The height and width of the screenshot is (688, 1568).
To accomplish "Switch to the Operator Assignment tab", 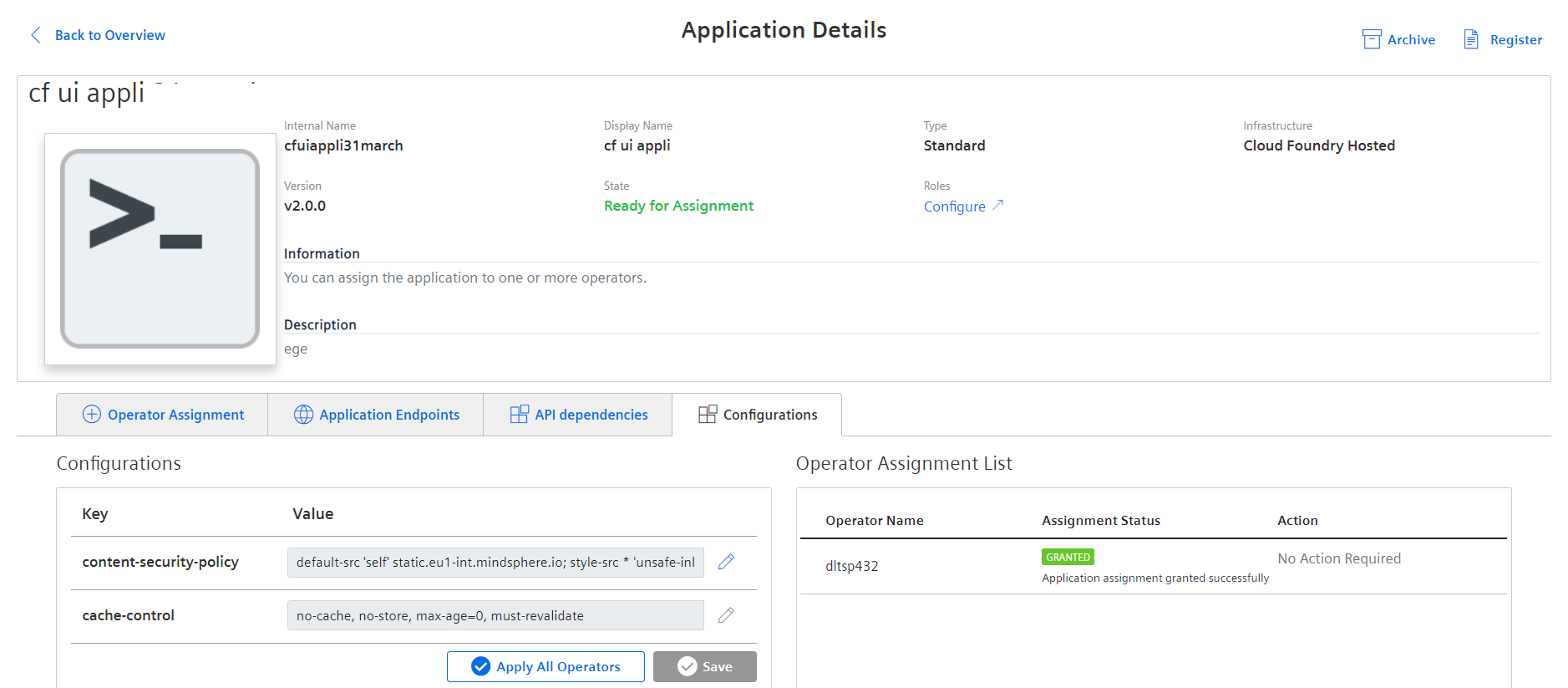I will coord(162,415).
